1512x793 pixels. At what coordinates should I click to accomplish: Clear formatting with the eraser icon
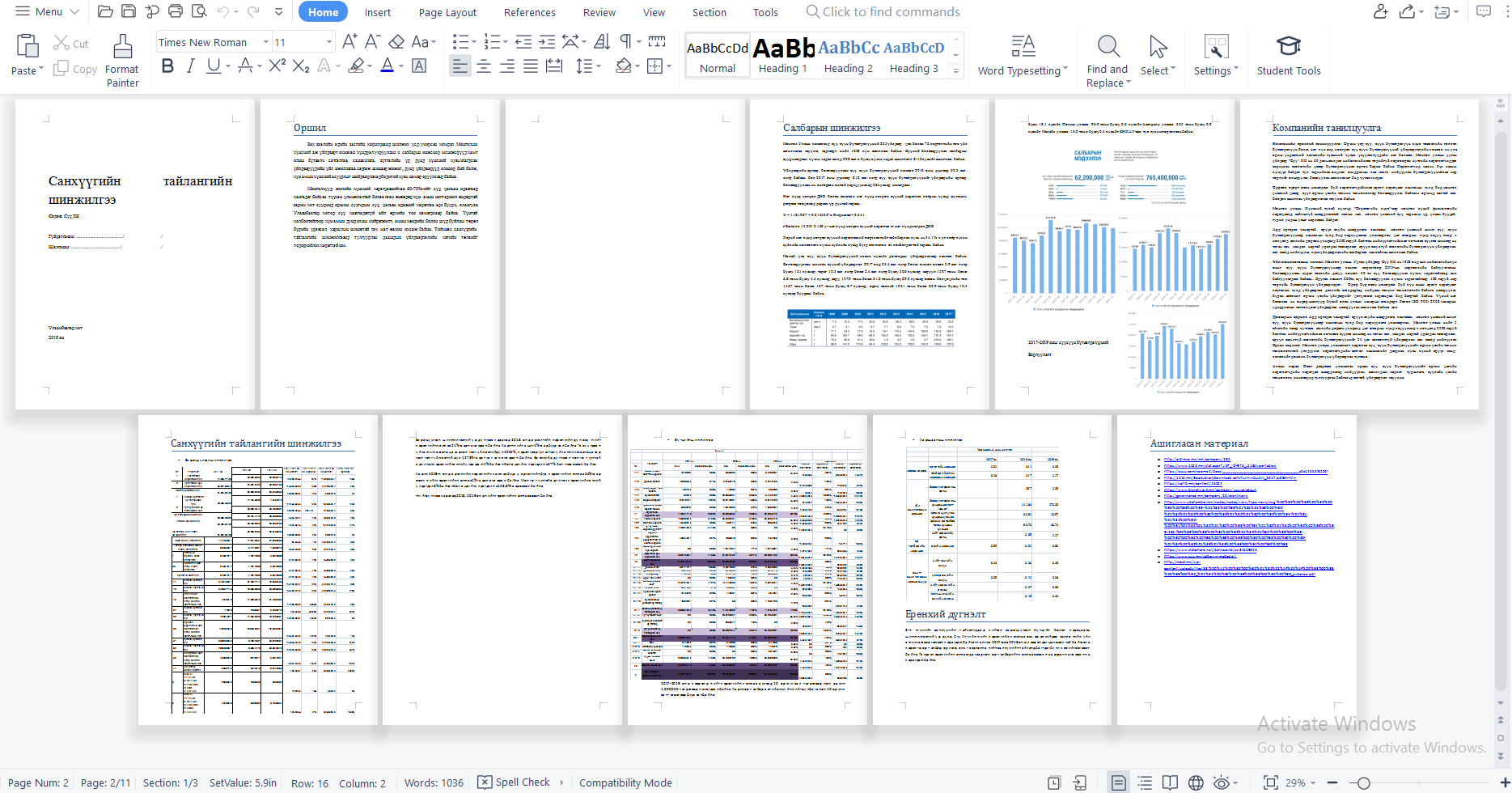(x=396, y=41)
